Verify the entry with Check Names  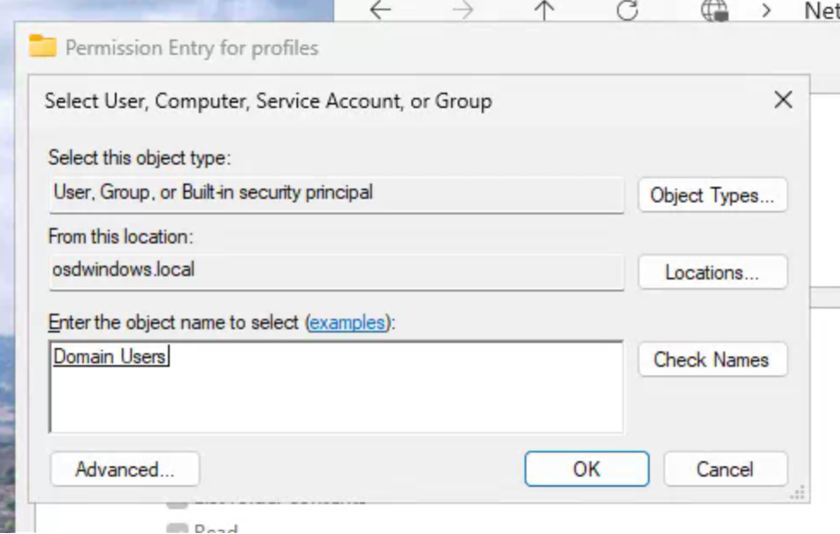point(712,360)
